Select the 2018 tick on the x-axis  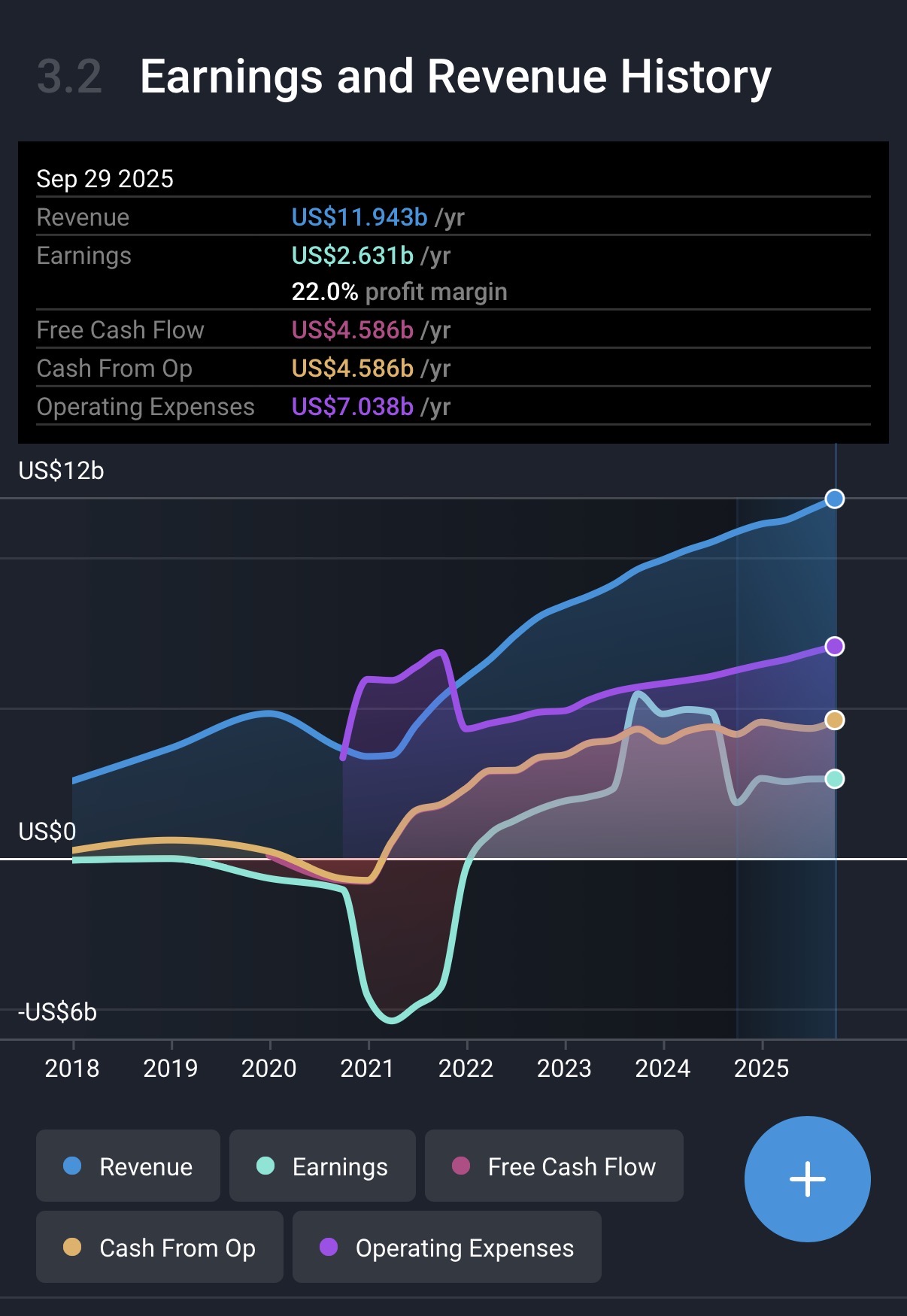(x=72, y=1068)
